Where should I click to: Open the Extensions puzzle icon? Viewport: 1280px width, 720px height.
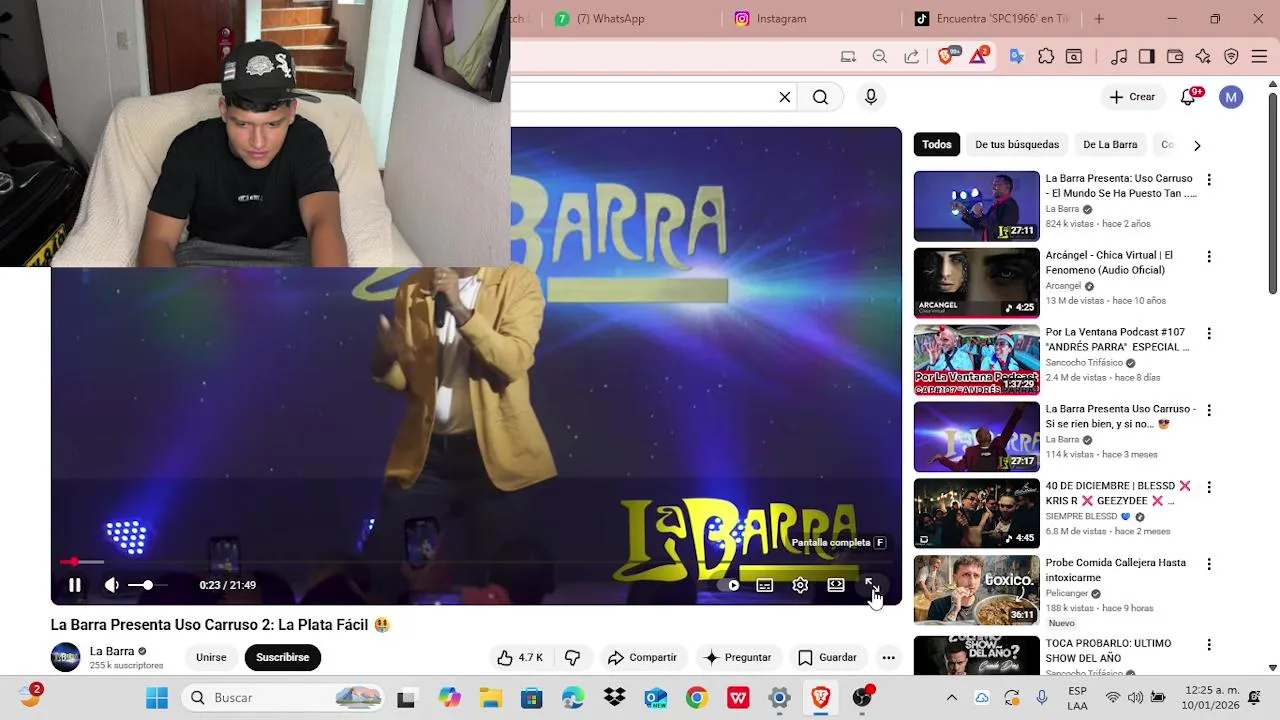[x=1046, y=57]
